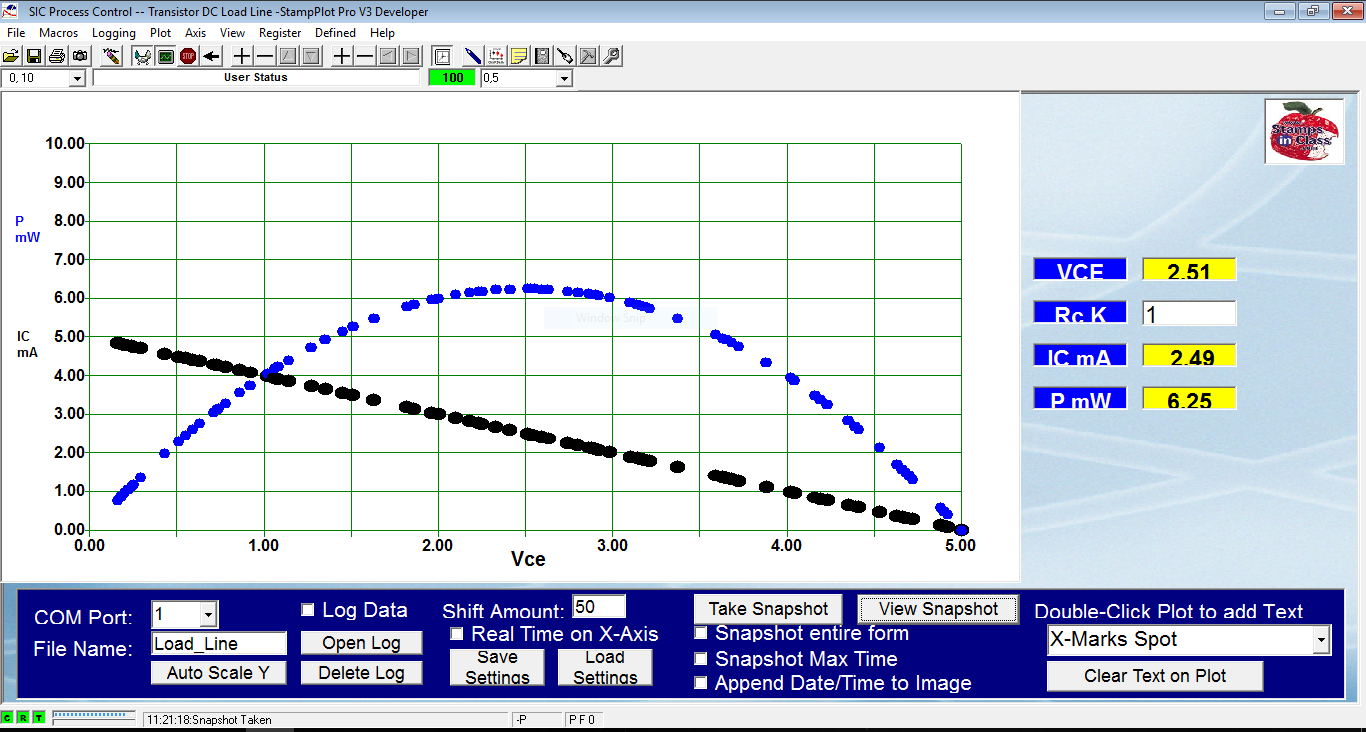Open the Help menu
This screenshot has width=1366, height=732.
[383, 33]
